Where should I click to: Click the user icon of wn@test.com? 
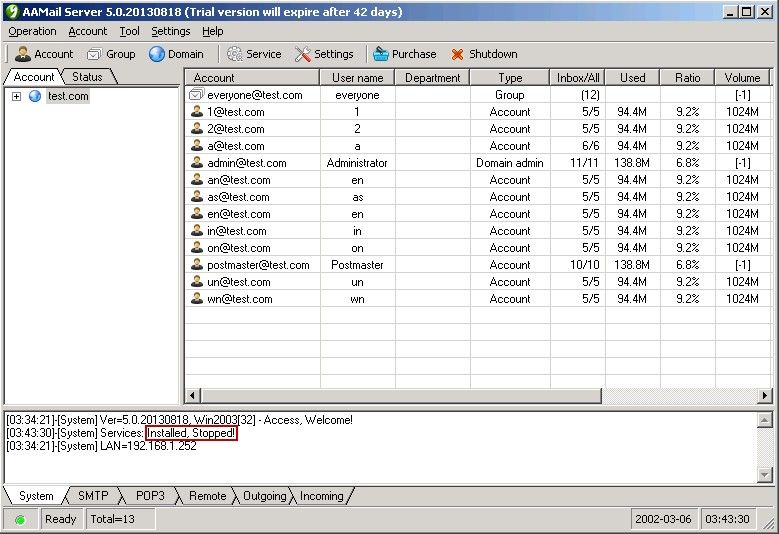point(197,299)
